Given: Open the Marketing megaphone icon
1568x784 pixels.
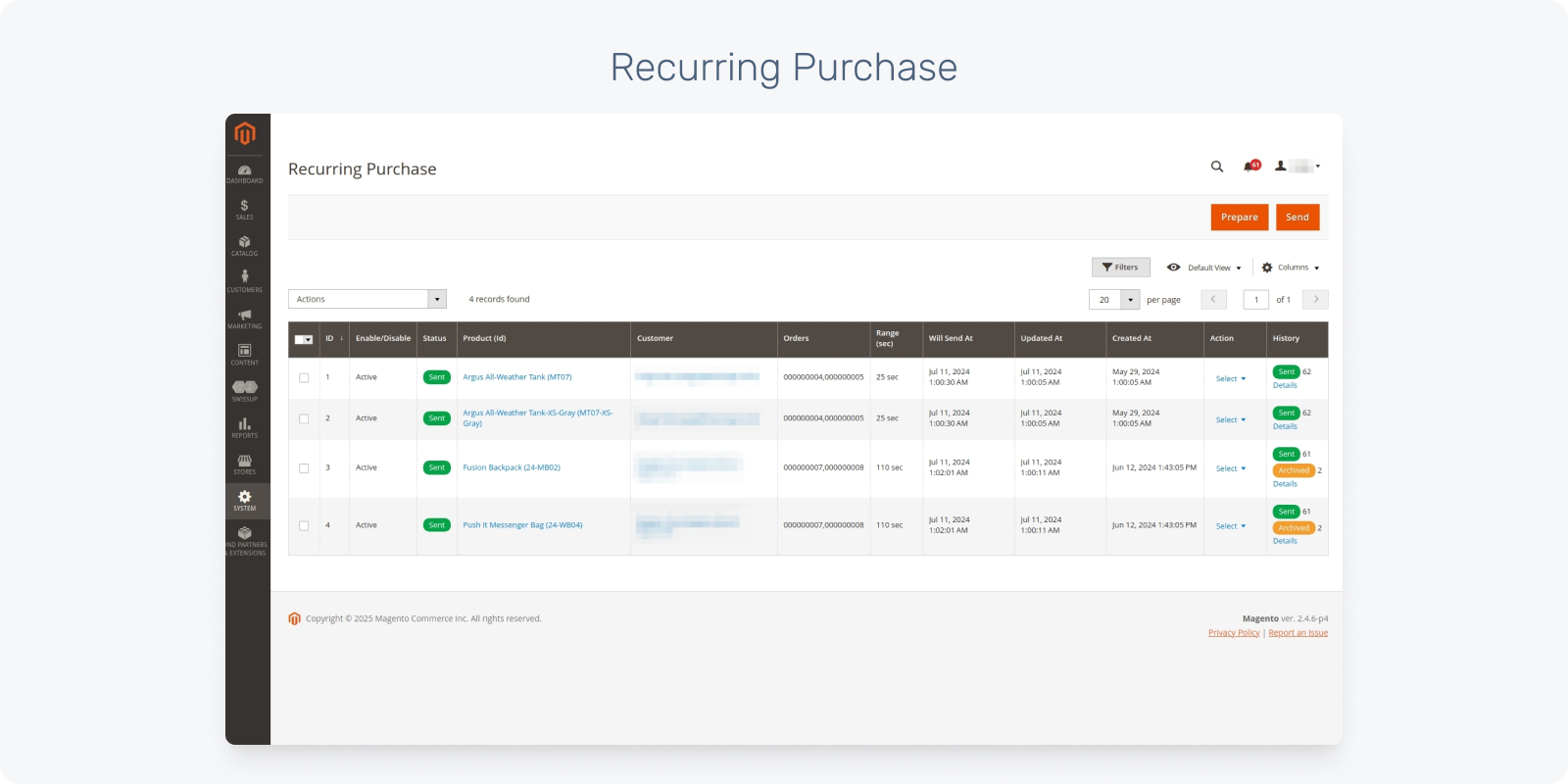Looking at the screenshot, I should [x=244, y=318].
